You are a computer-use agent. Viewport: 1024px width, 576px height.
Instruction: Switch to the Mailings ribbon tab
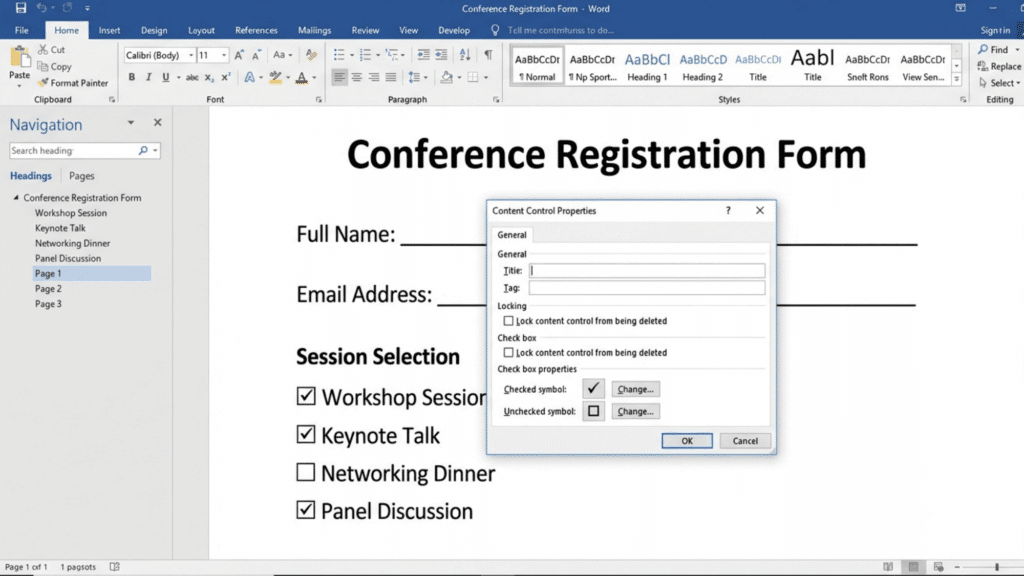click(x=314, y=29)
